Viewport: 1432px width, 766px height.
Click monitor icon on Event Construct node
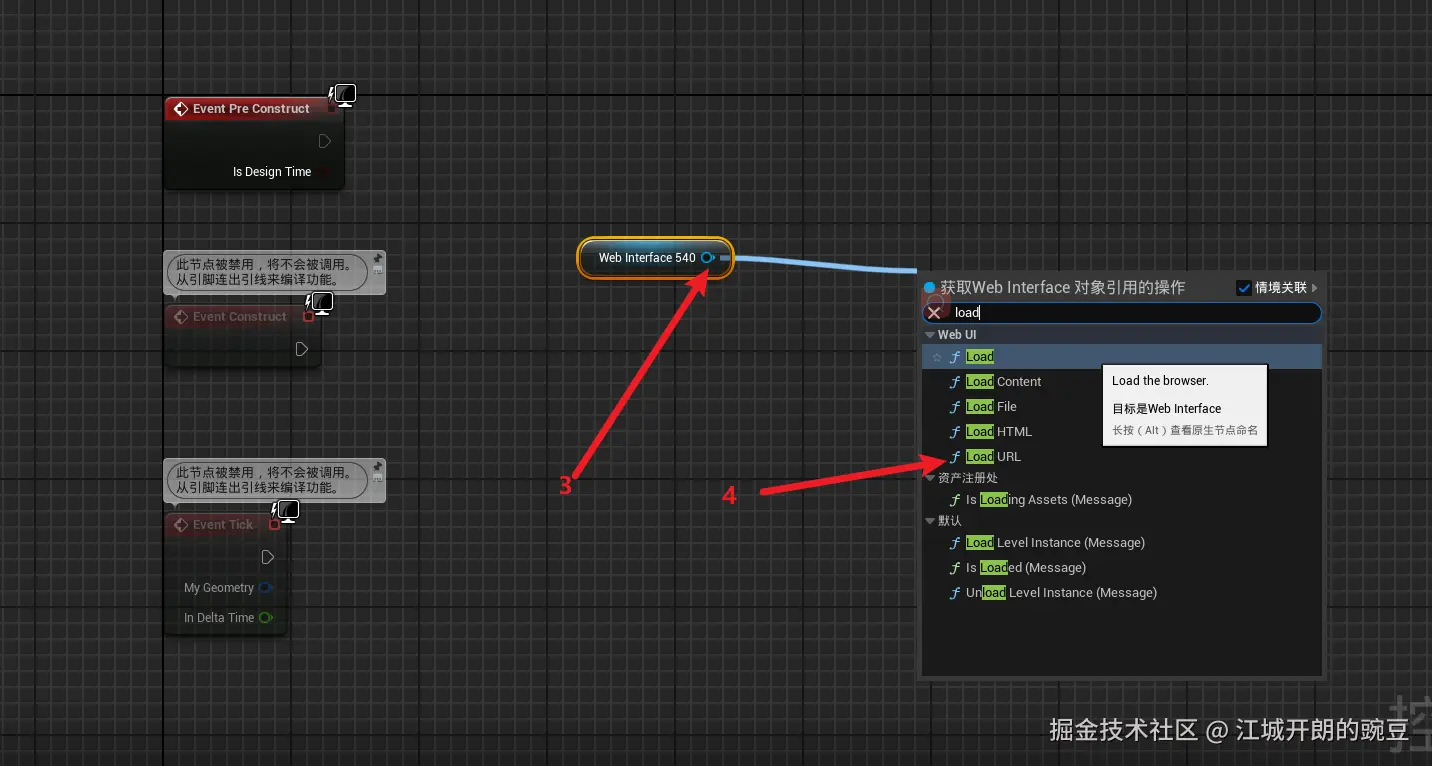point(320,302)
